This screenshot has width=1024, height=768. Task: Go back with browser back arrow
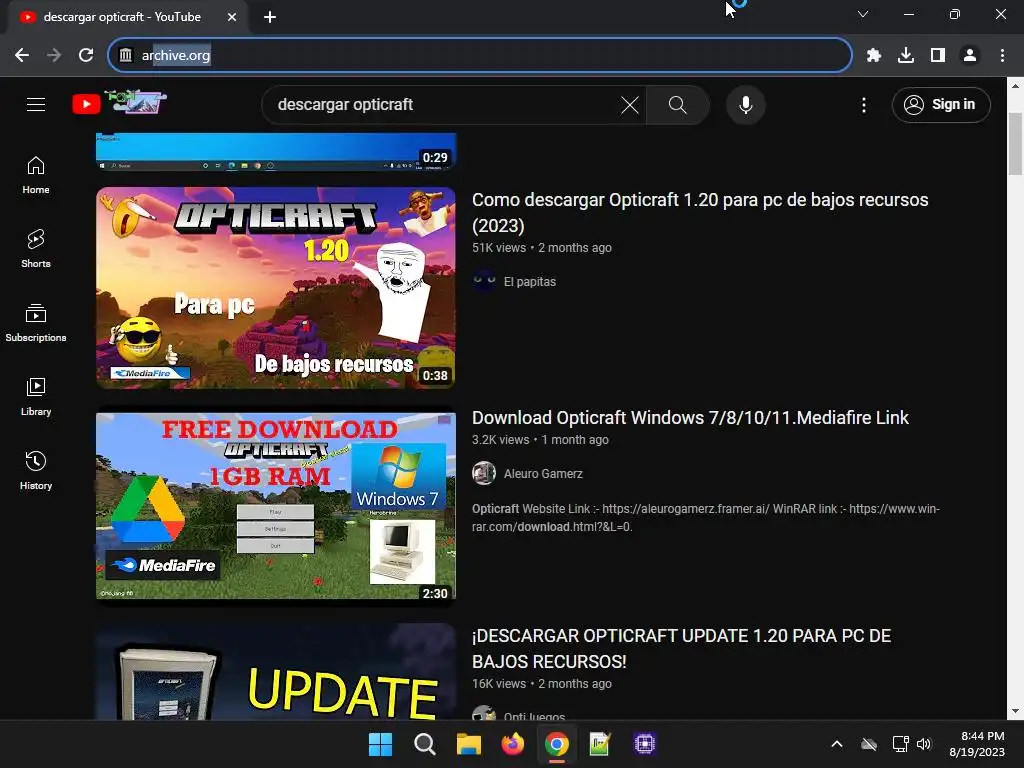click(22, 56)
